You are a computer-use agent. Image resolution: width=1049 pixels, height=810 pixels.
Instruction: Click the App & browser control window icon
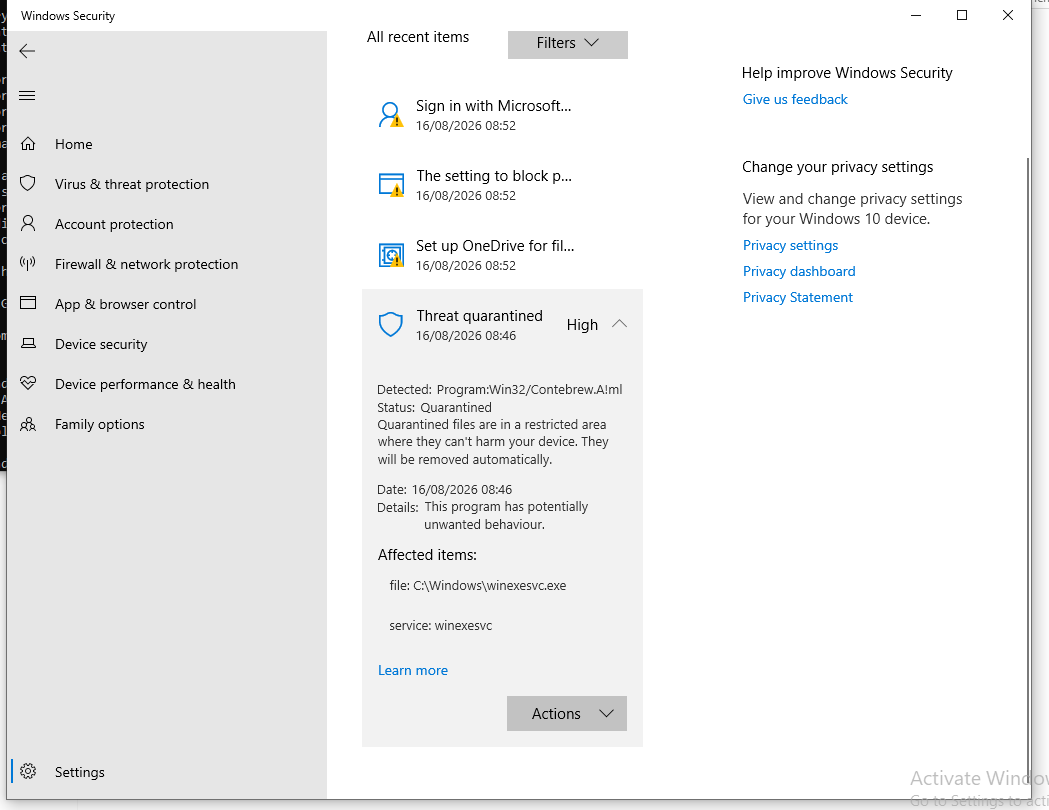point(27,303)
